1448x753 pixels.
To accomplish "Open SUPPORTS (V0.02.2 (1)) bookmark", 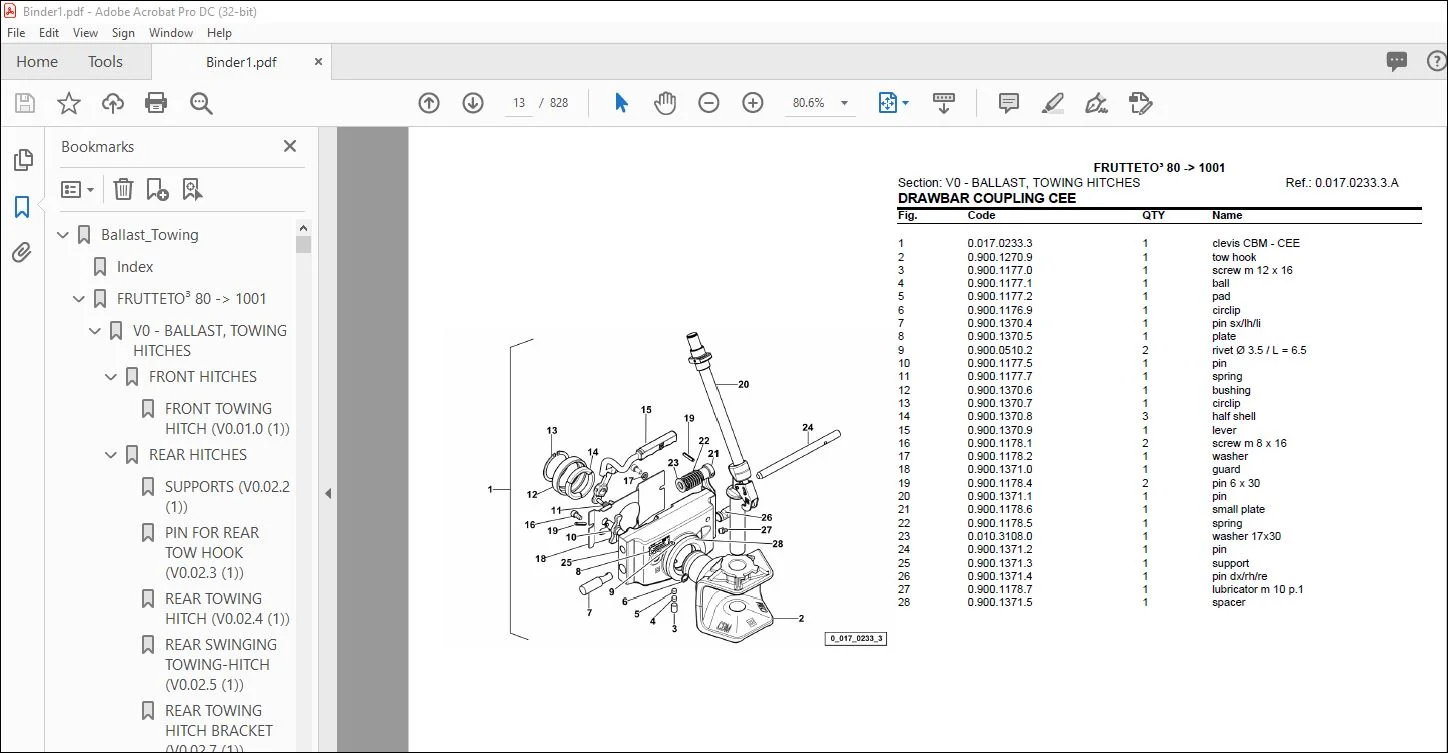I will pos(227,497).
